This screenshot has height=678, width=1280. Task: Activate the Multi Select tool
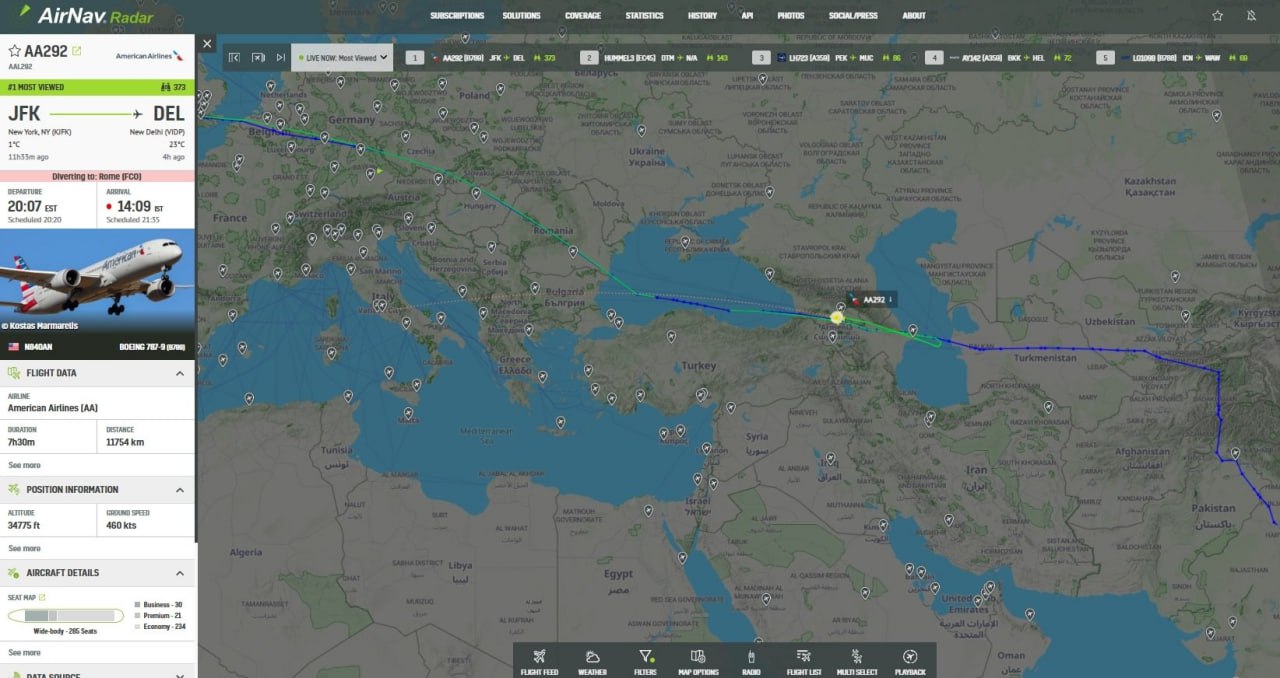(857, 661)
